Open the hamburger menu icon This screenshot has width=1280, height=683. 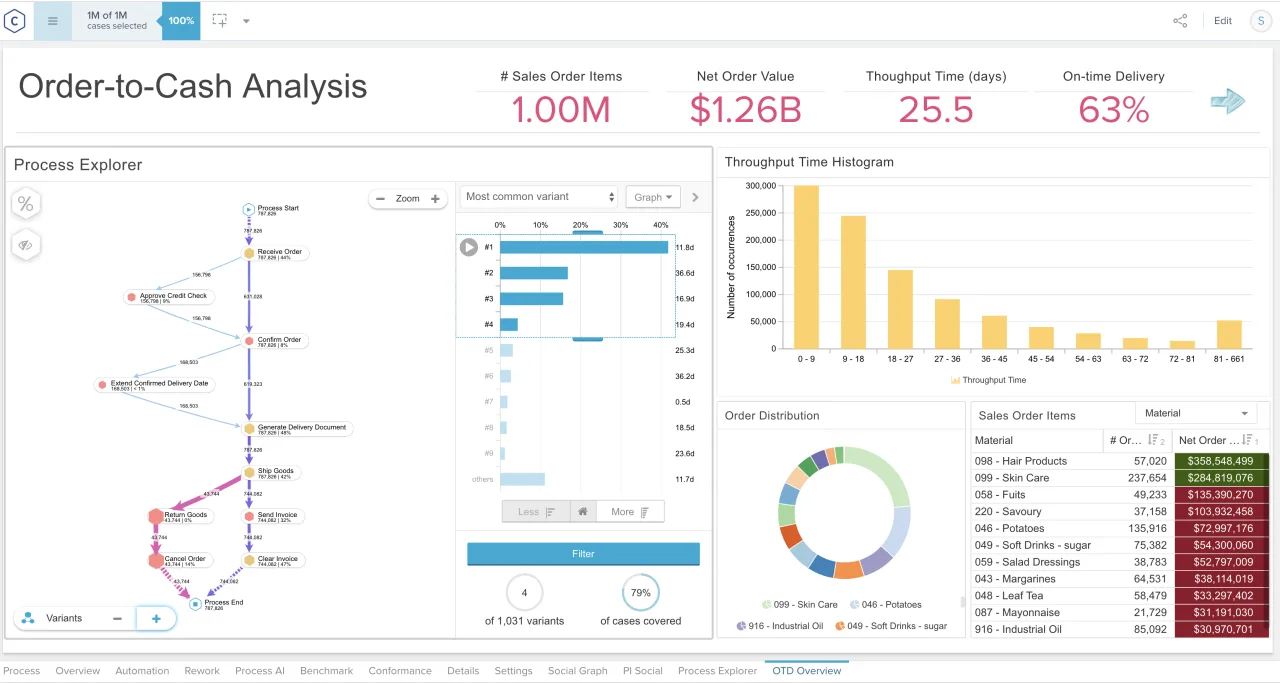point(52,20)
